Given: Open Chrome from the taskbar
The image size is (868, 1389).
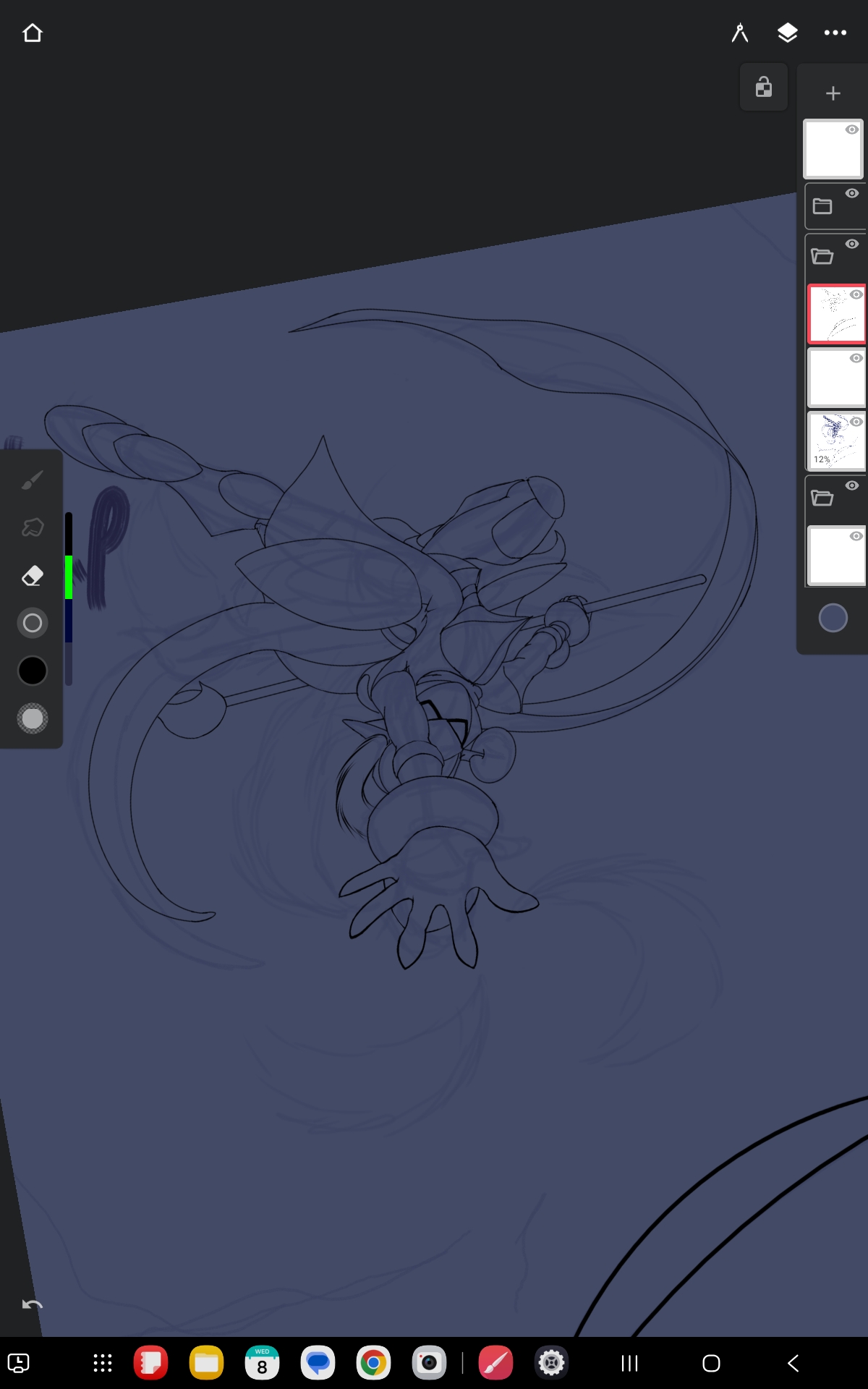Looking at the screenshot, I should (x=373, y=1364).
